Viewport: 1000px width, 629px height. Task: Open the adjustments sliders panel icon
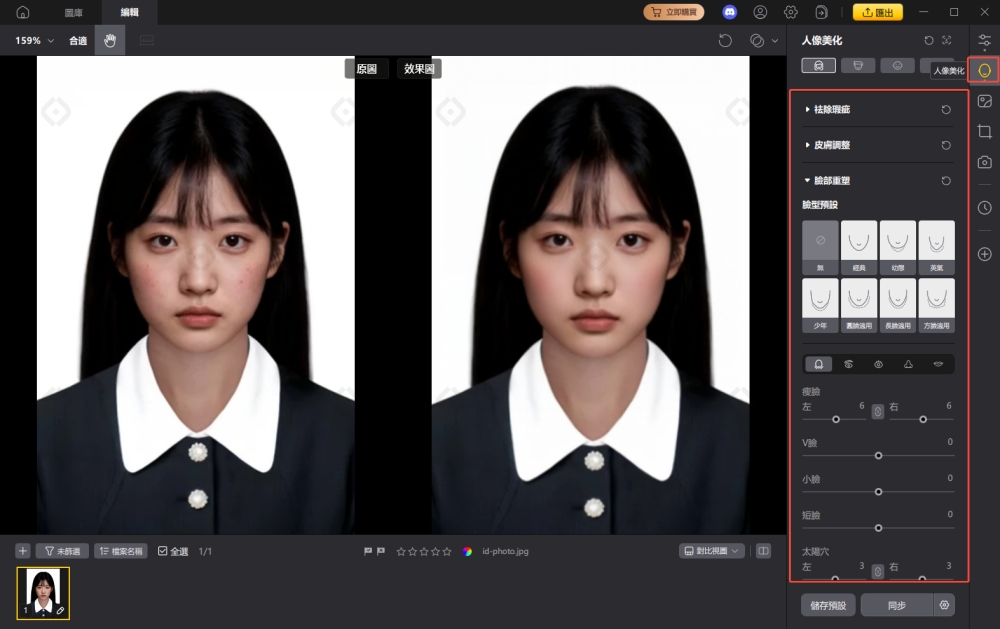pos(984,41)
